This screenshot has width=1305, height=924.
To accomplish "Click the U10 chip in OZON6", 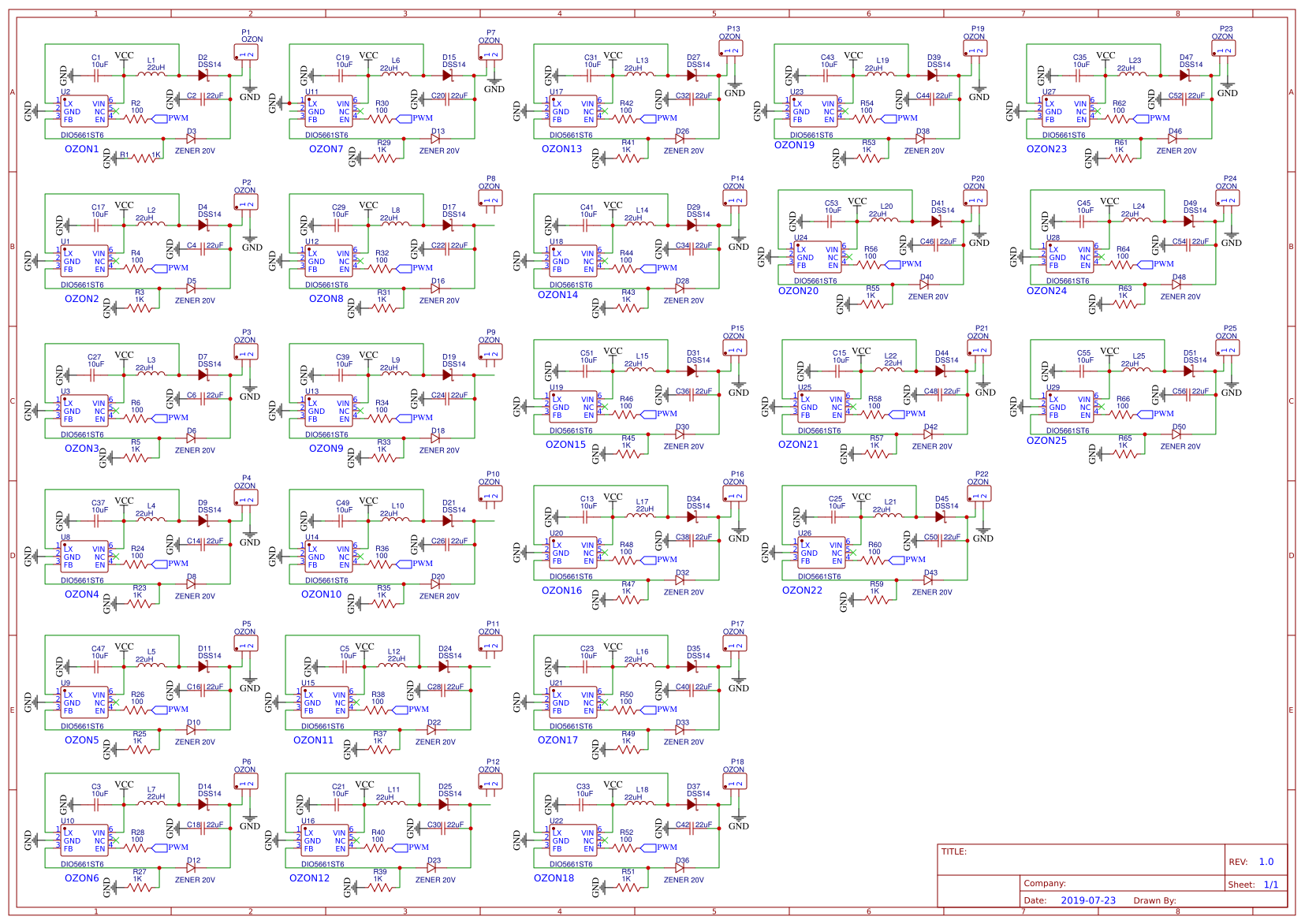I will (84, 840).
